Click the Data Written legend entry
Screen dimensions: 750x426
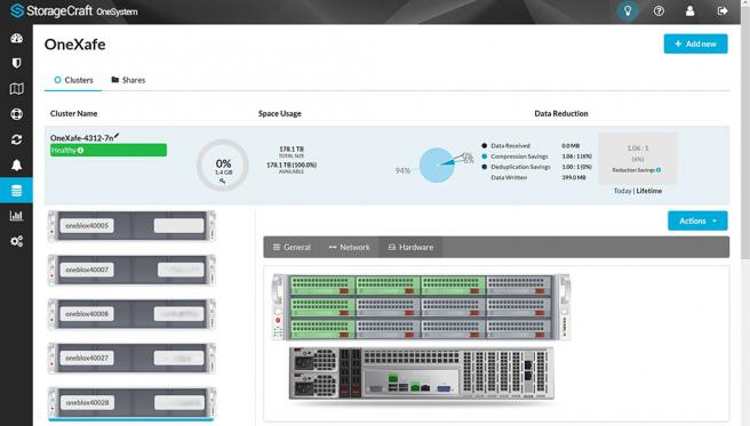coord(508,177)
